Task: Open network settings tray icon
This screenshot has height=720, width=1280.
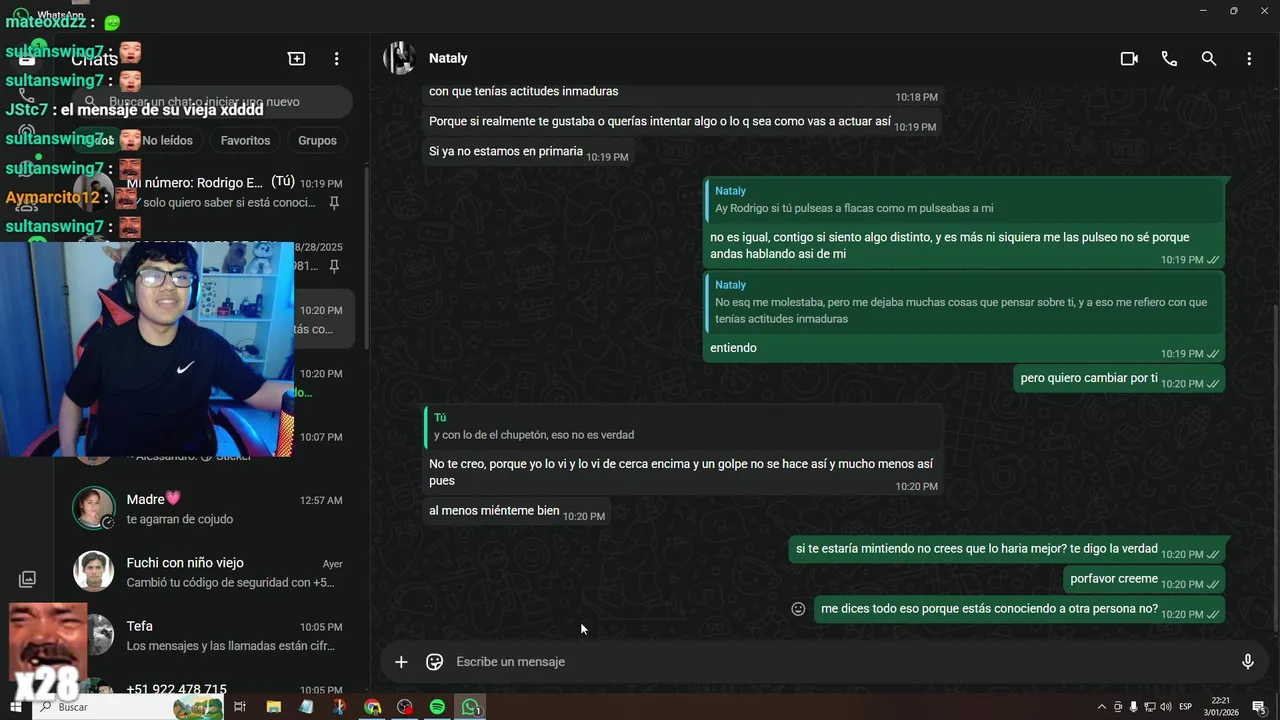Action: (x=1150, y=707)
